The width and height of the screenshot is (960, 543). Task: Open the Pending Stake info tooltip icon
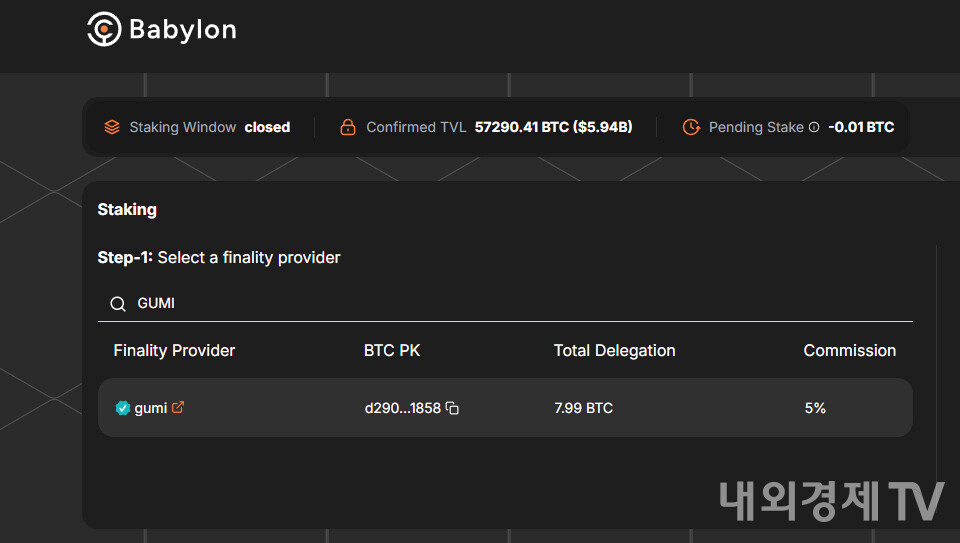814,127
